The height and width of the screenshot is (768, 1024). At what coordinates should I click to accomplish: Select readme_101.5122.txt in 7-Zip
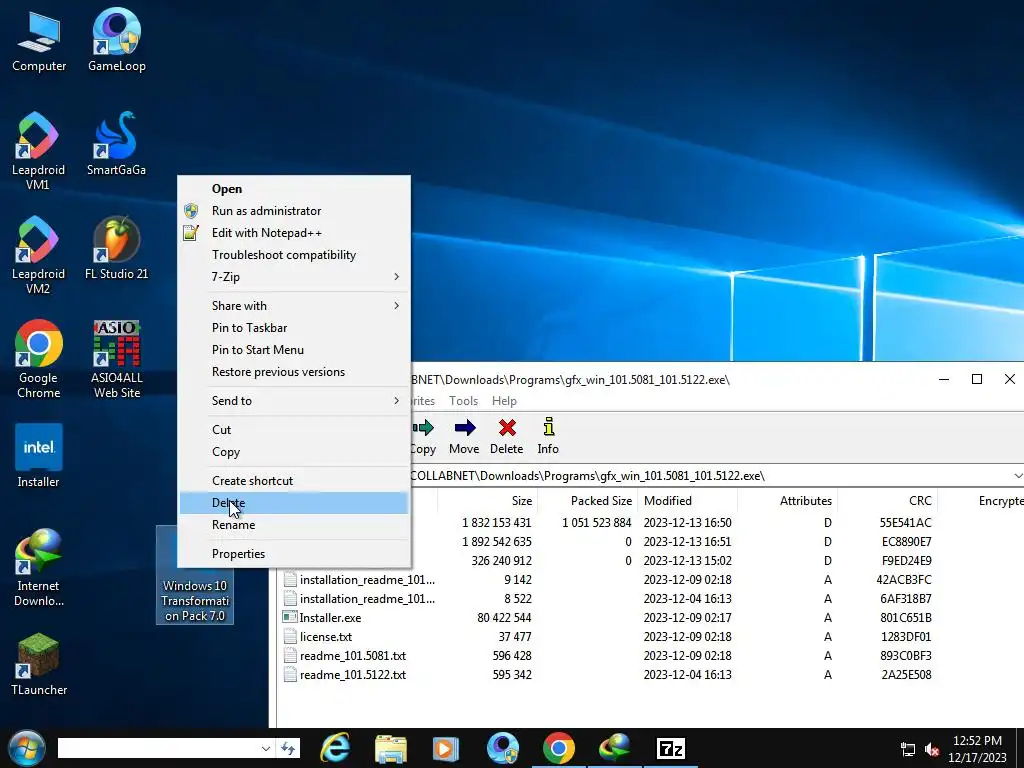tap(353, 675)
